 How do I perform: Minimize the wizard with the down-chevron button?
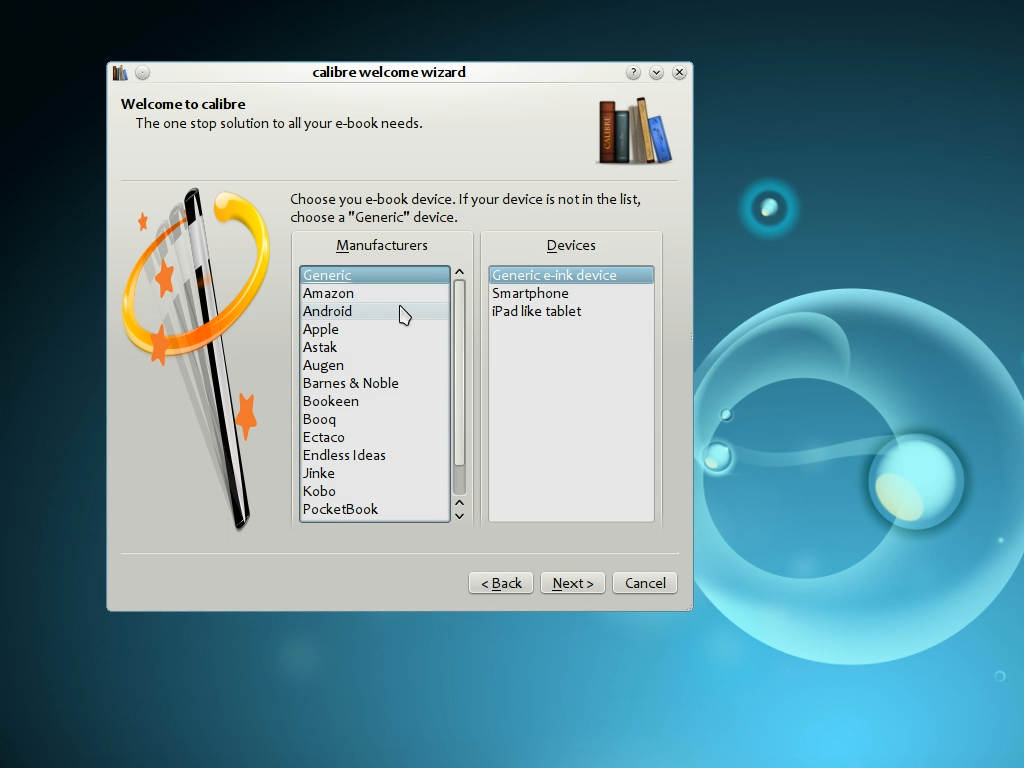pos(657,73)
